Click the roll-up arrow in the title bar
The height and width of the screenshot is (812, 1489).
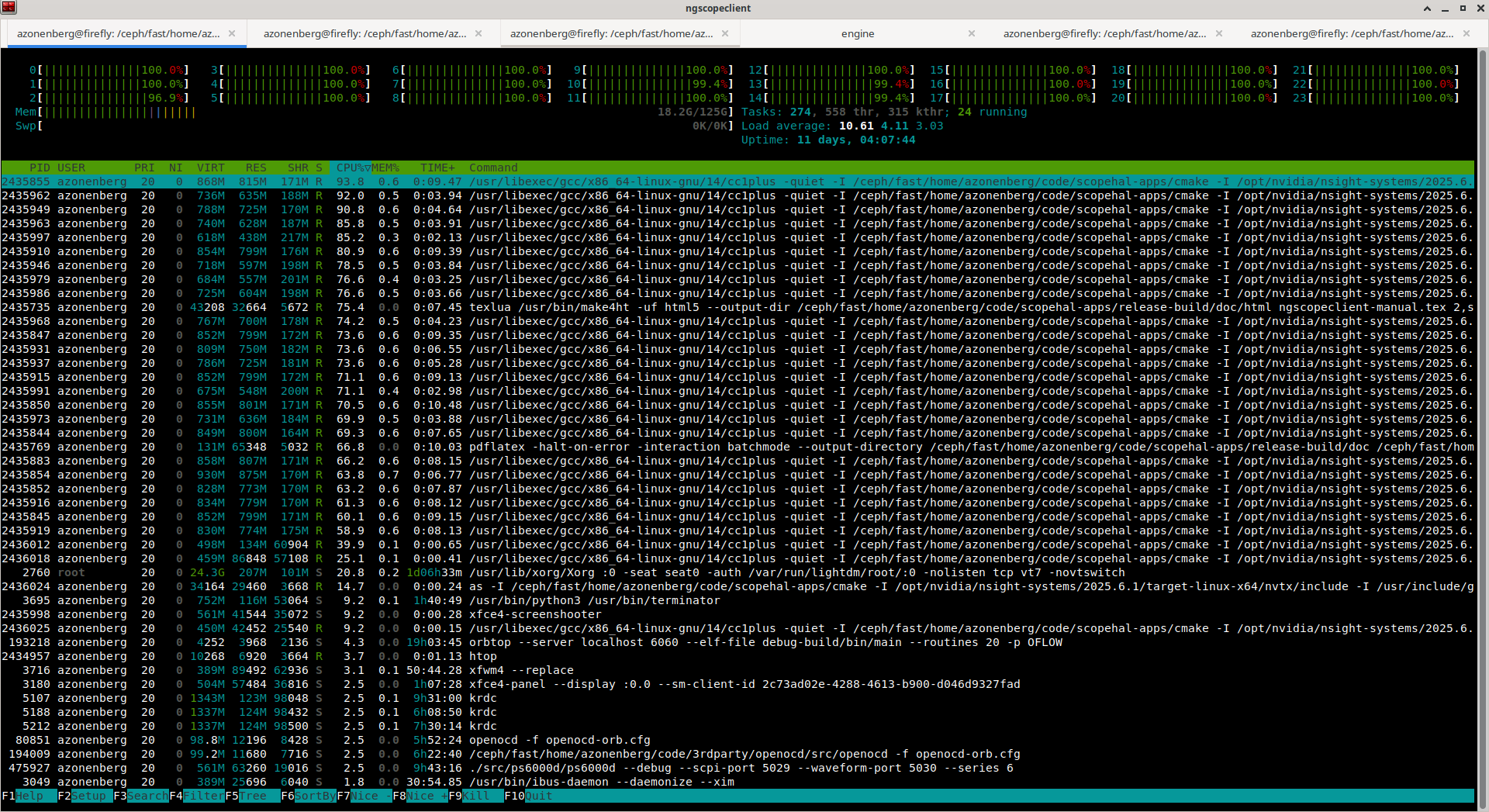[1427, 9]
